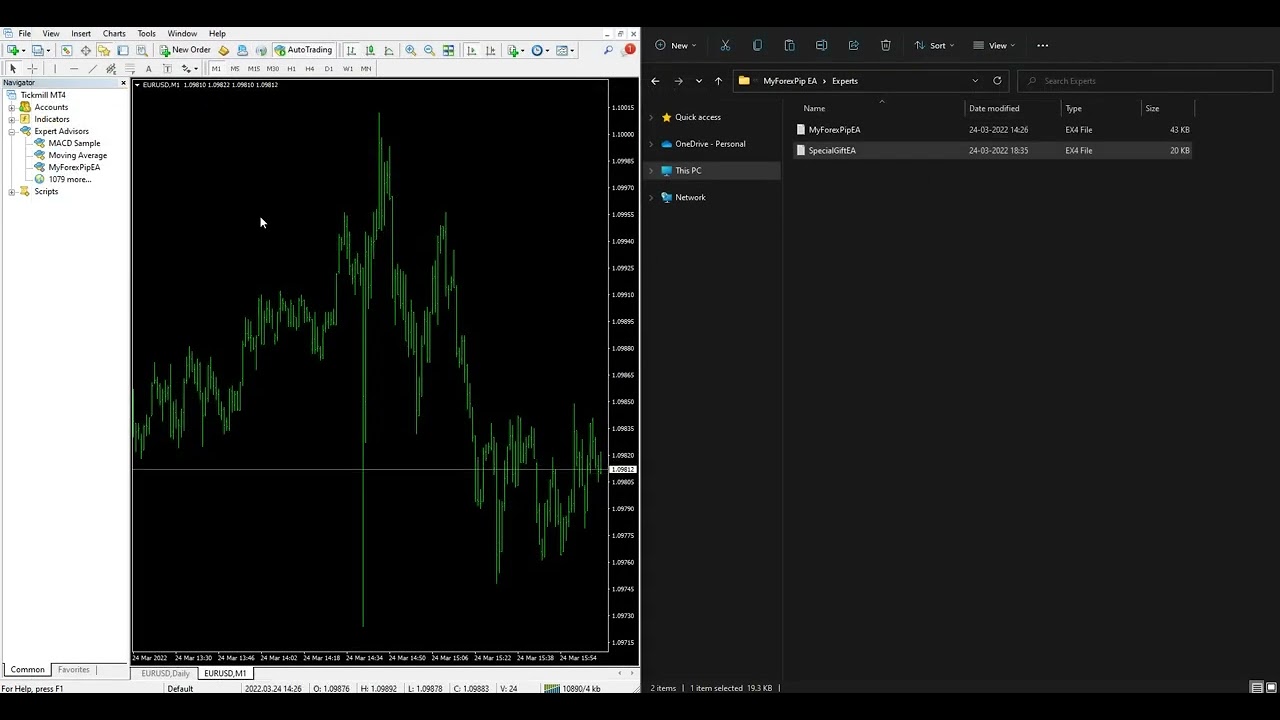Refresh the Explorer folder view
1280x720 pixels.
[x=997, y=81]
